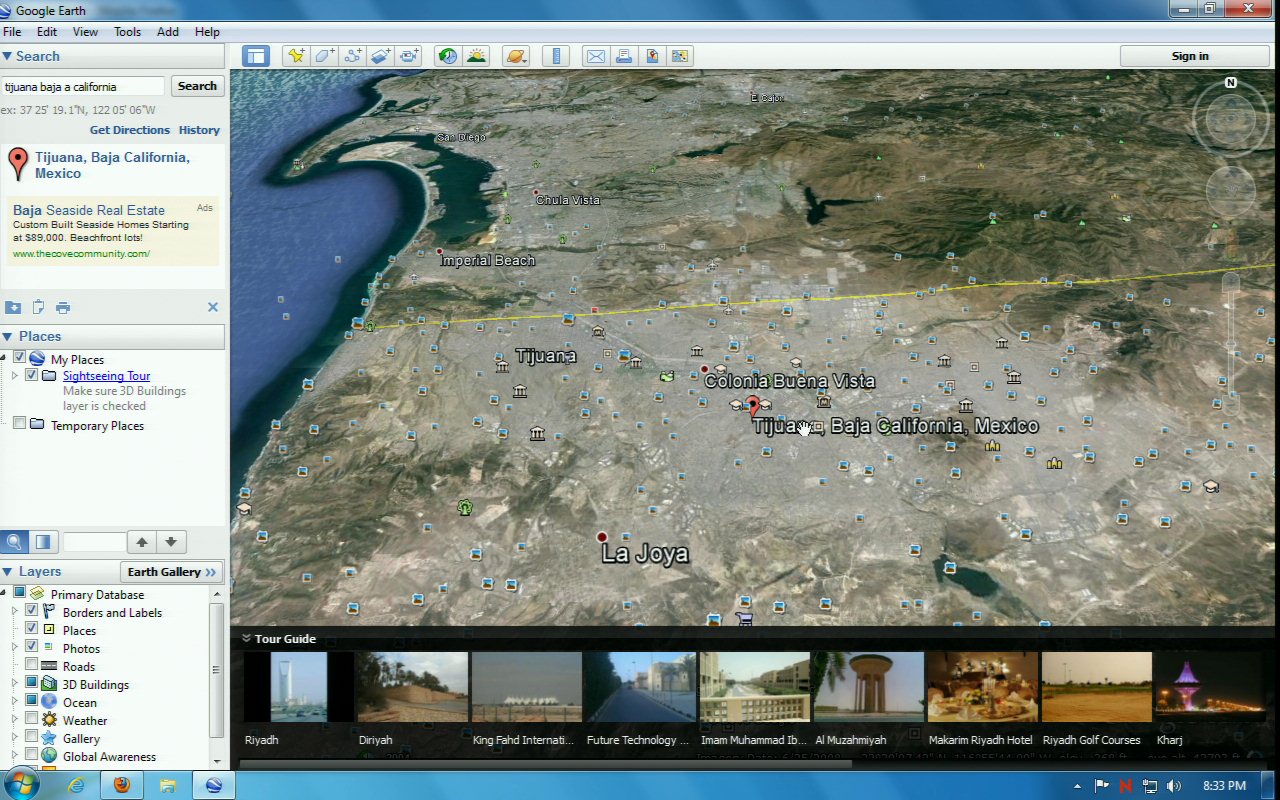Open the Show Ruler tool

557,56
